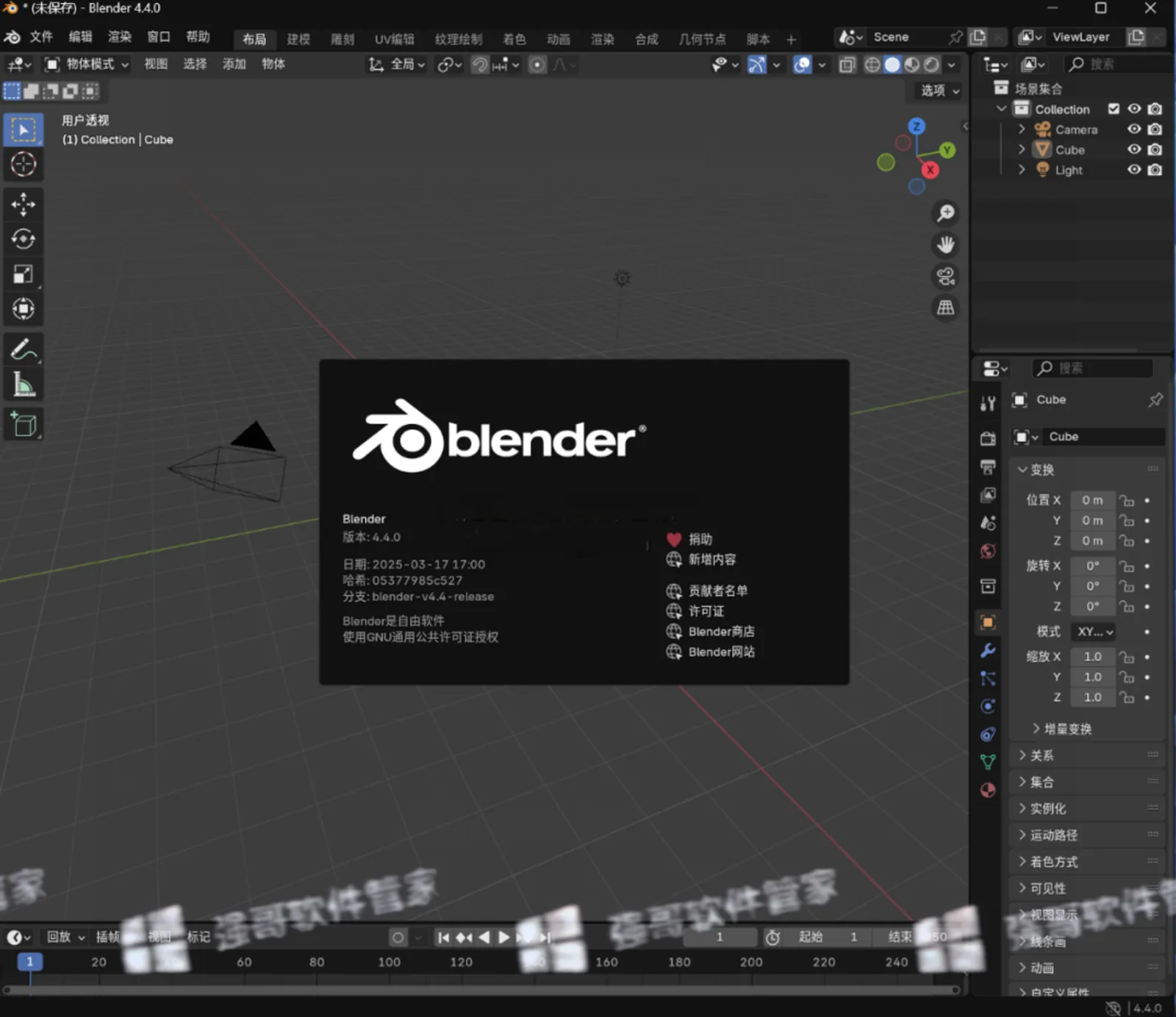Screen dimensions: 1176x1017
Task: Select the Annotate pencil tool
Action: click(24, 350)
